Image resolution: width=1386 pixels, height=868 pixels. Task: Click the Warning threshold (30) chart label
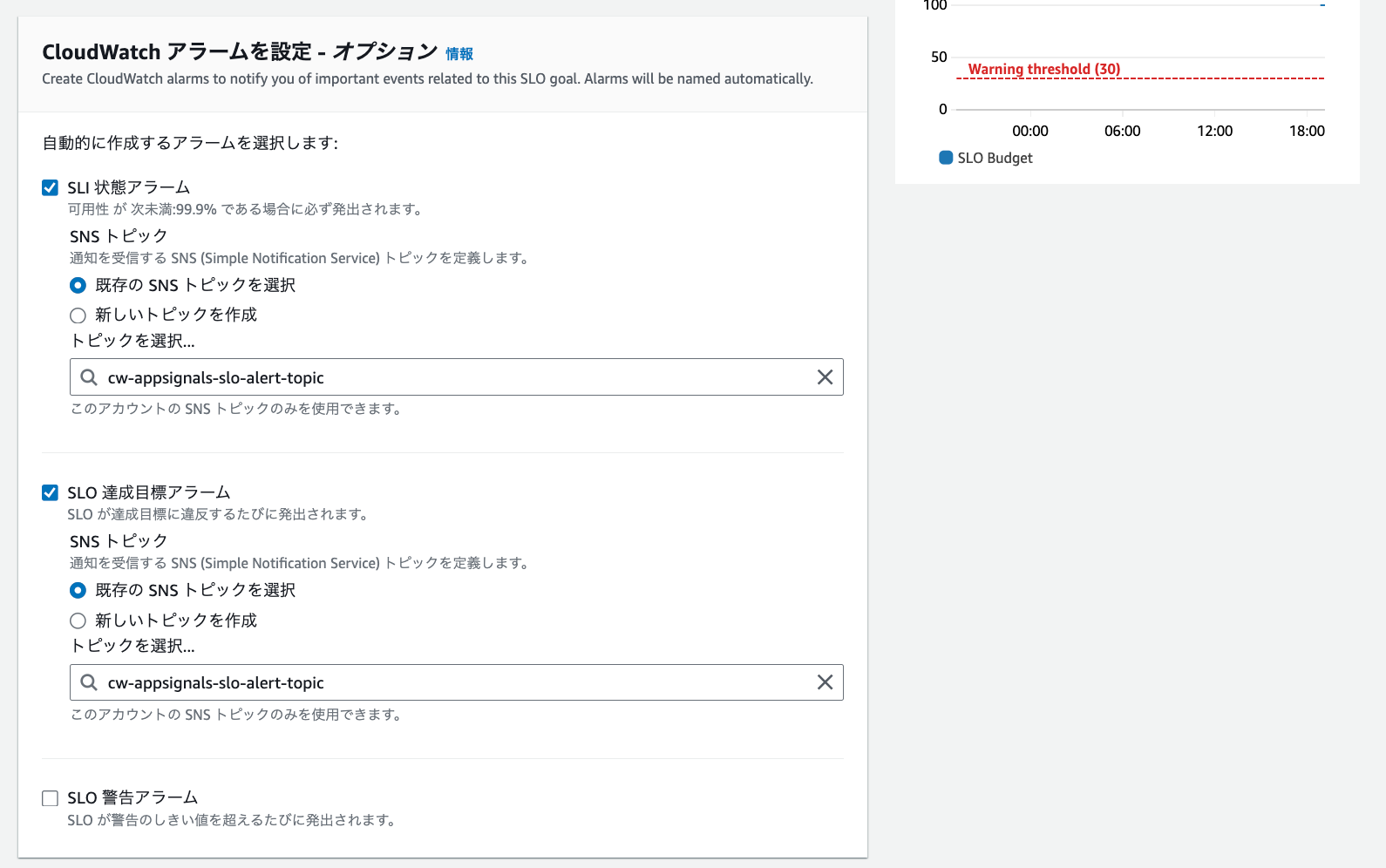pos(1043,69)
